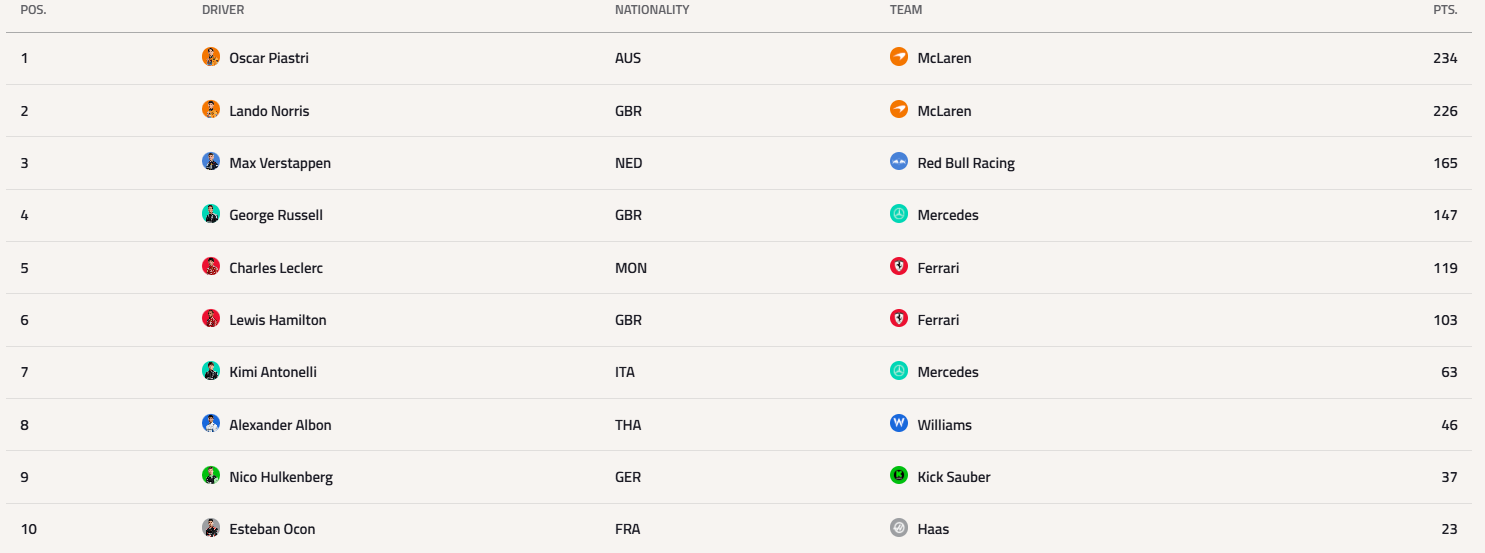Open George Russell driver profile link
The image size is (1485, 553).
point(276,215)
